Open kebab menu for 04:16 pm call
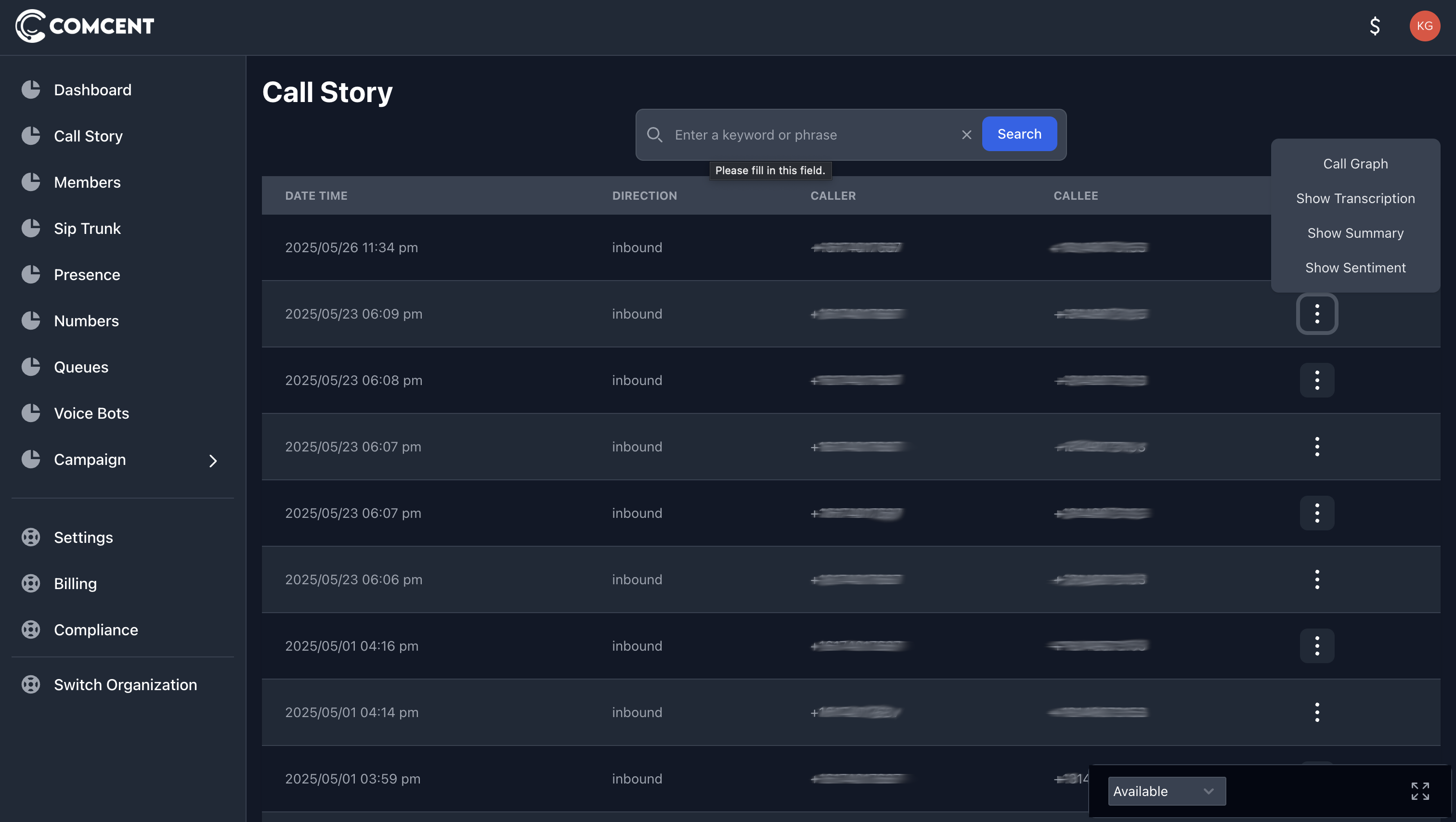Viewport: 1456px width, 822px height. [1317, 646]
